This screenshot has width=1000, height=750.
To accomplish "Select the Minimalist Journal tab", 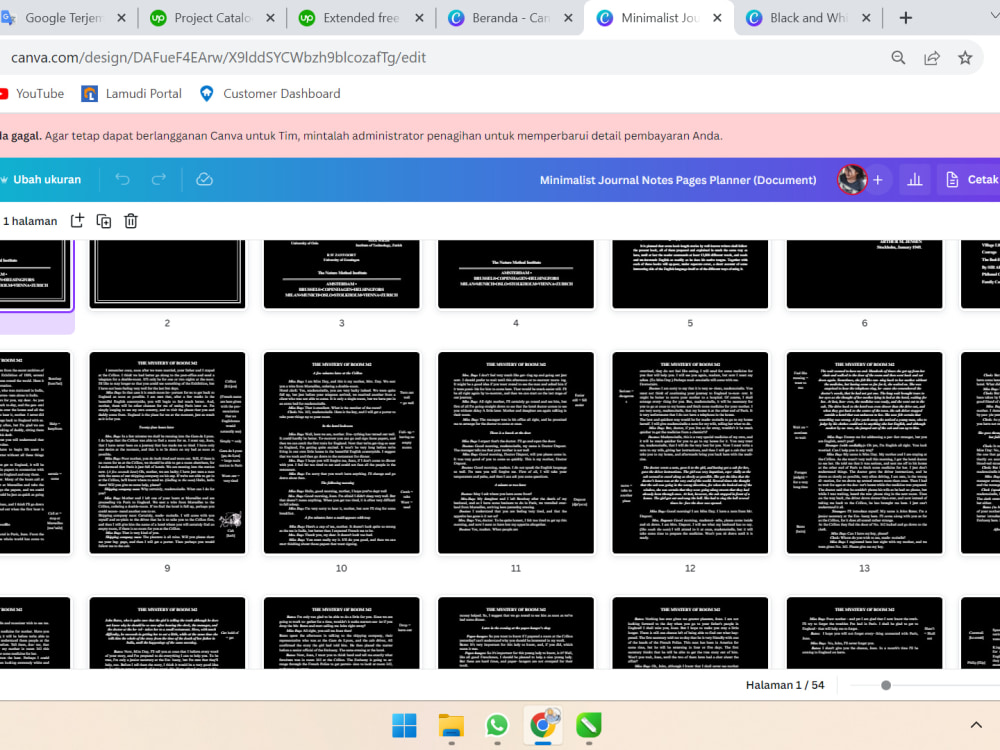I will tap(658, 18).
